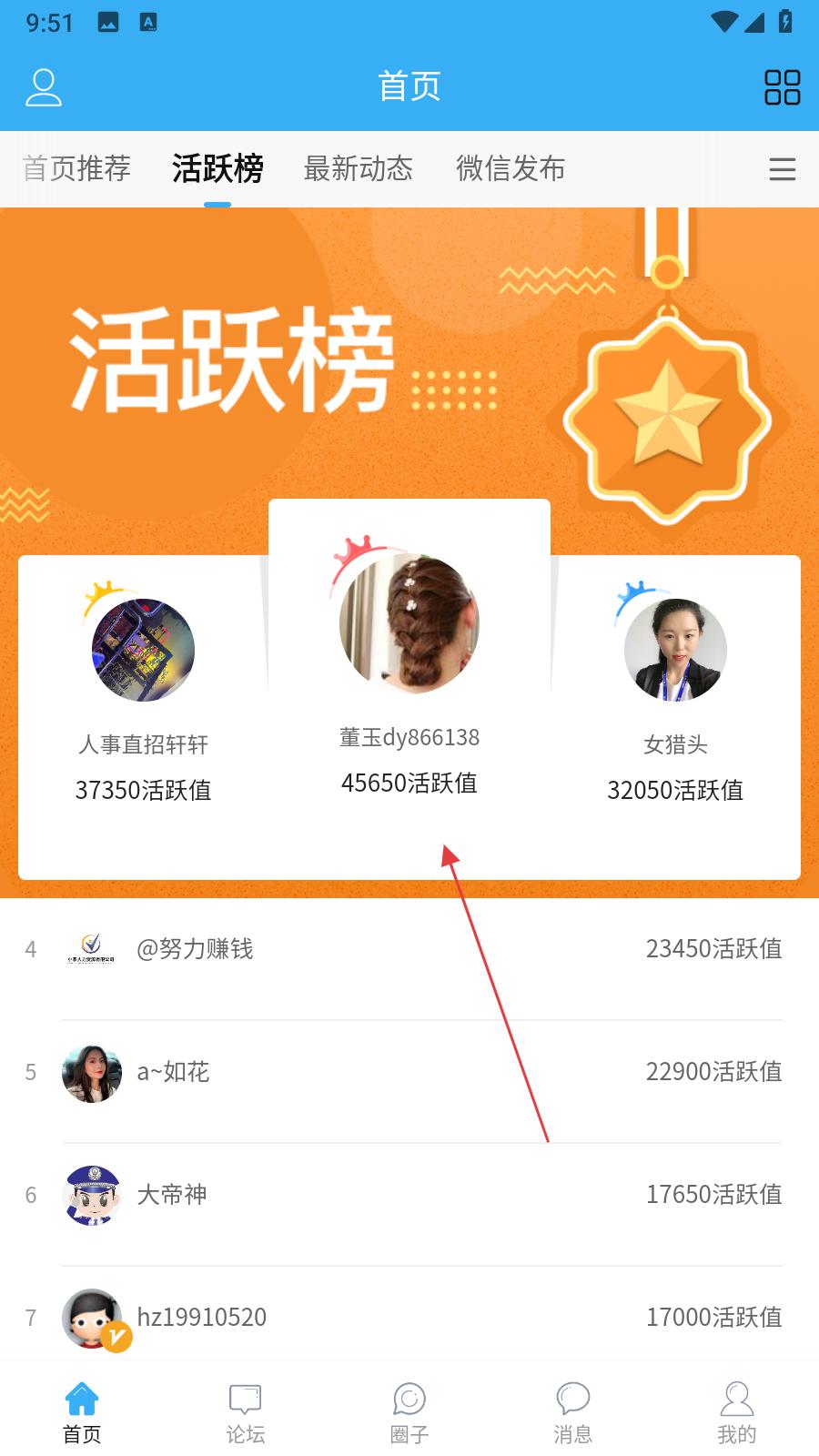
Task: Open 大帝神 rank 6 entry
Action: [x=409, y=1195]
